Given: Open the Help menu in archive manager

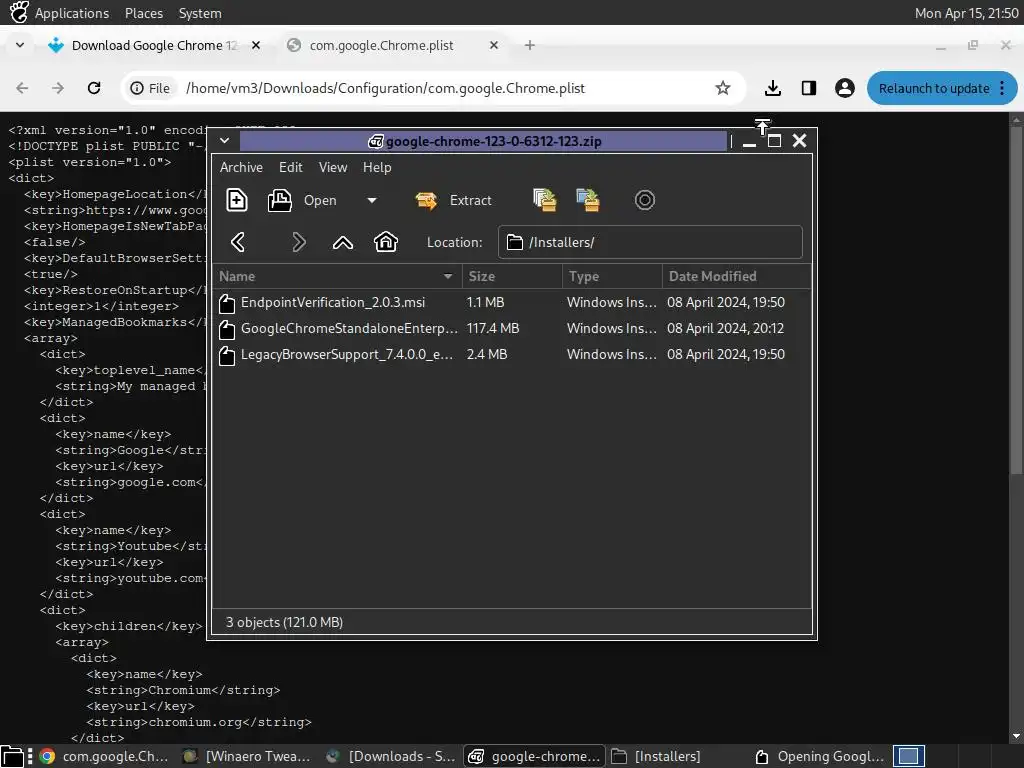Looking at the screenshot, I should pos(377,167).
